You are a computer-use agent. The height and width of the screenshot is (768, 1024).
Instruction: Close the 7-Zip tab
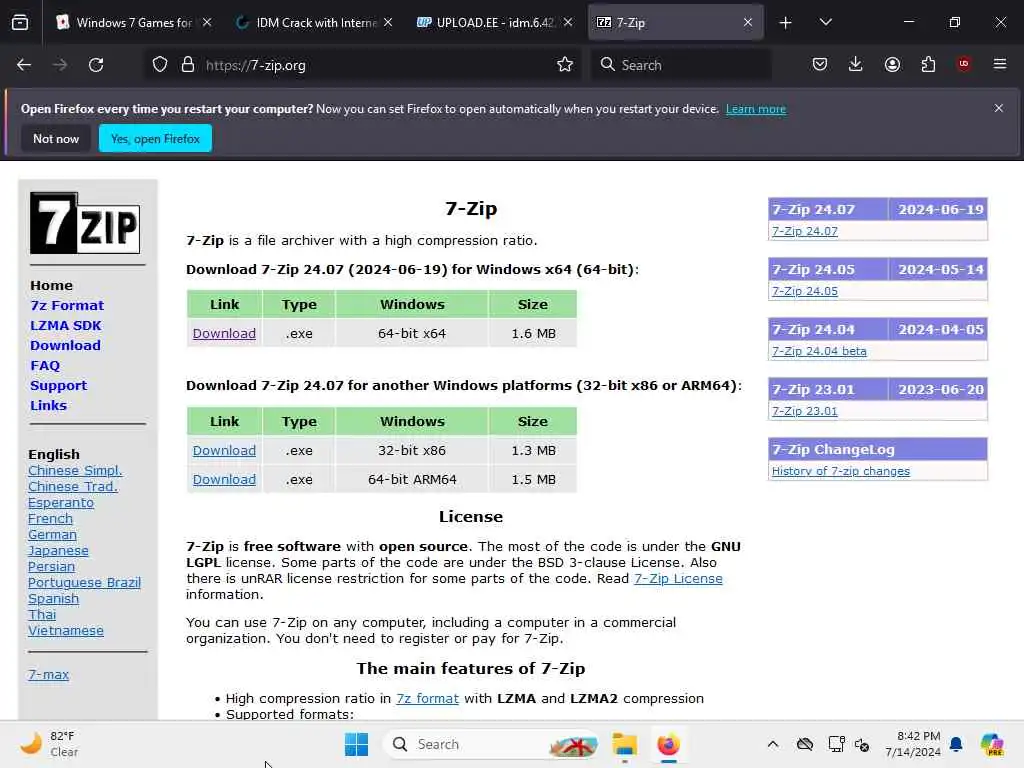(748, 22)
